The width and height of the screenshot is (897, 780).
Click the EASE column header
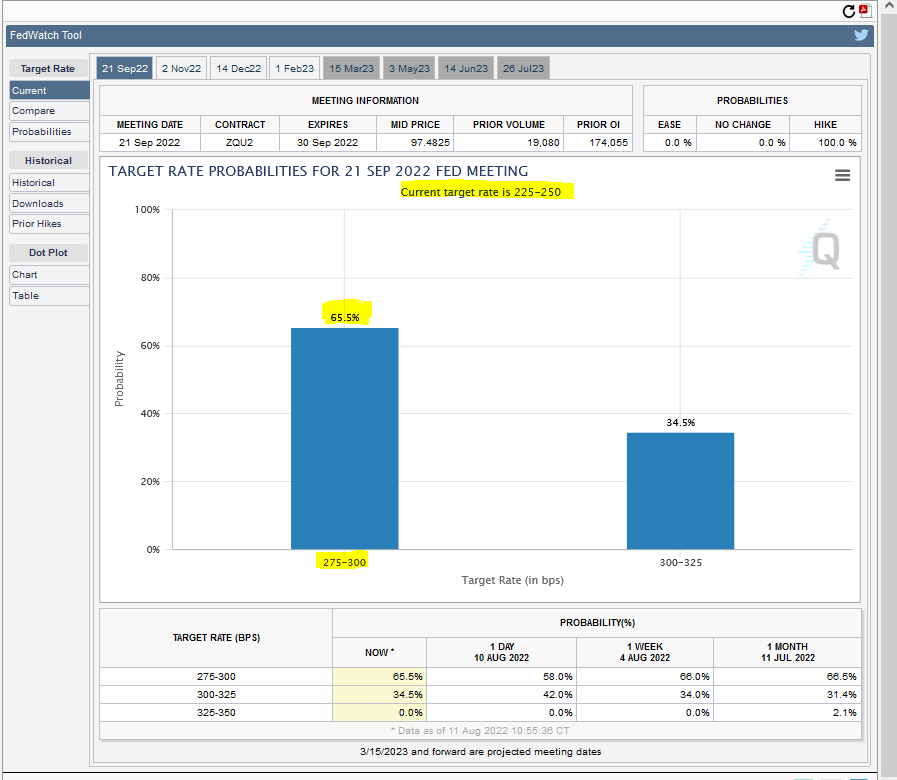pyautogui.click(x=669, y=125)
